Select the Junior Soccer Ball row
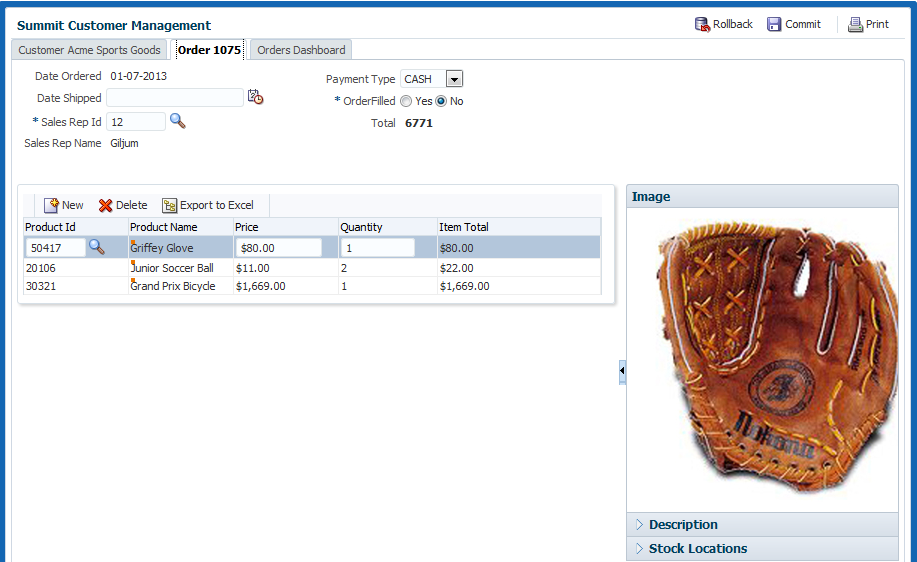This screenshot has height=562, width=917. pyautogui.click(x=312, y=268)
